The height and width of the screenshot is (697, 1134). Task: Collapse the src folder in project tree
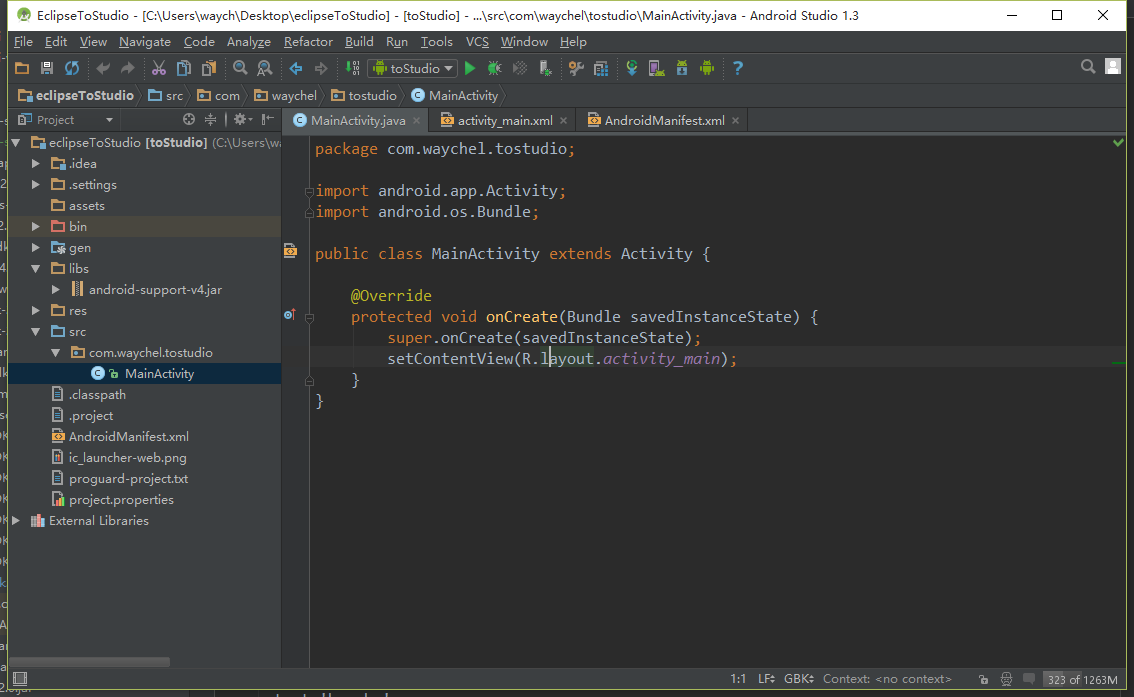[x=36, y=332]
